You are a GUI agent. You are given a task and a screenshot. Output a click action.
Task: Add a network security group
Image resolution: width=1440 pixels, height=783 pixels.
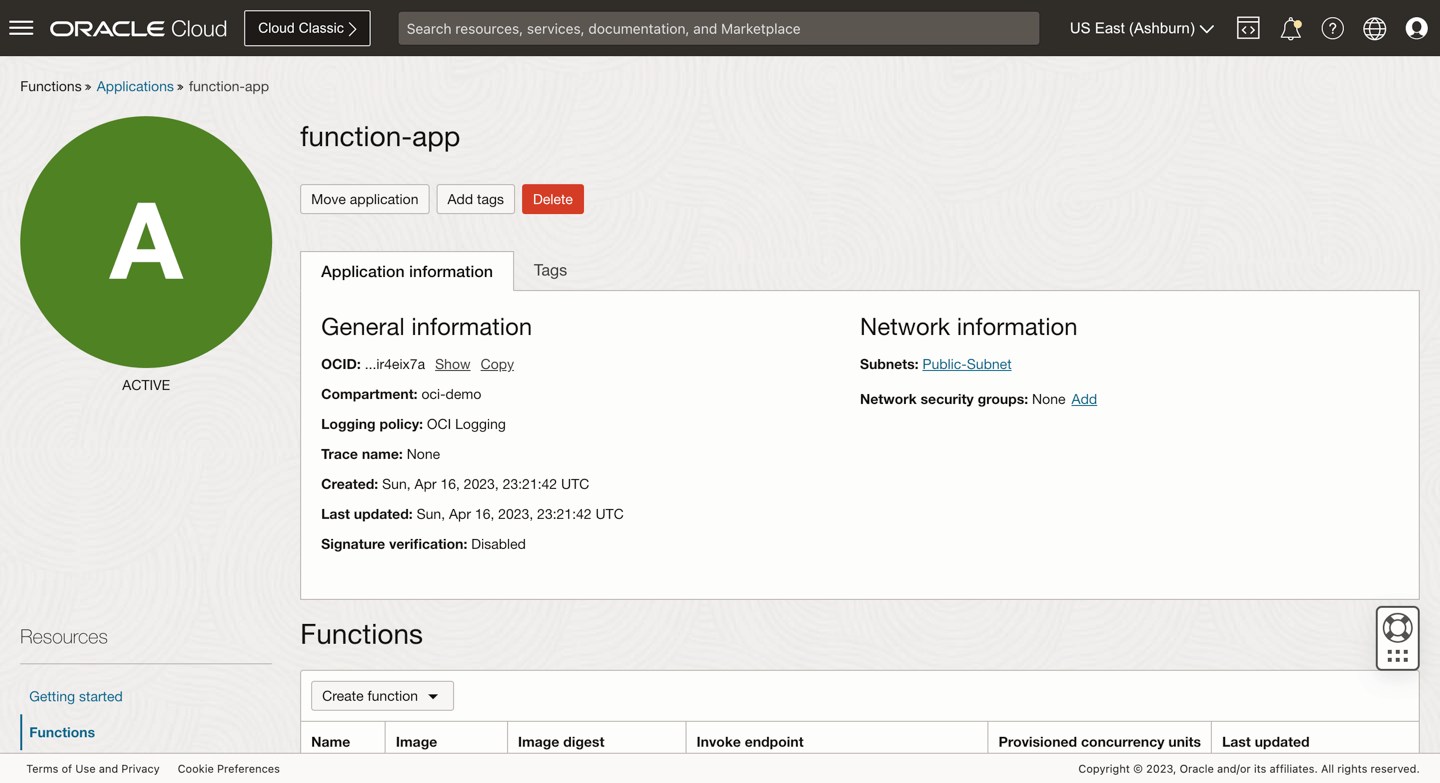[x=1084, y=399]
